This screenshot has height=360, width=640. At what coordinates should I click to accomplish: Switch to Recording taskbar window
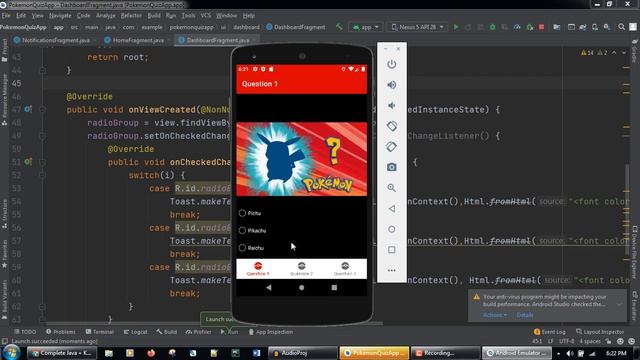[x=445, y=353]
